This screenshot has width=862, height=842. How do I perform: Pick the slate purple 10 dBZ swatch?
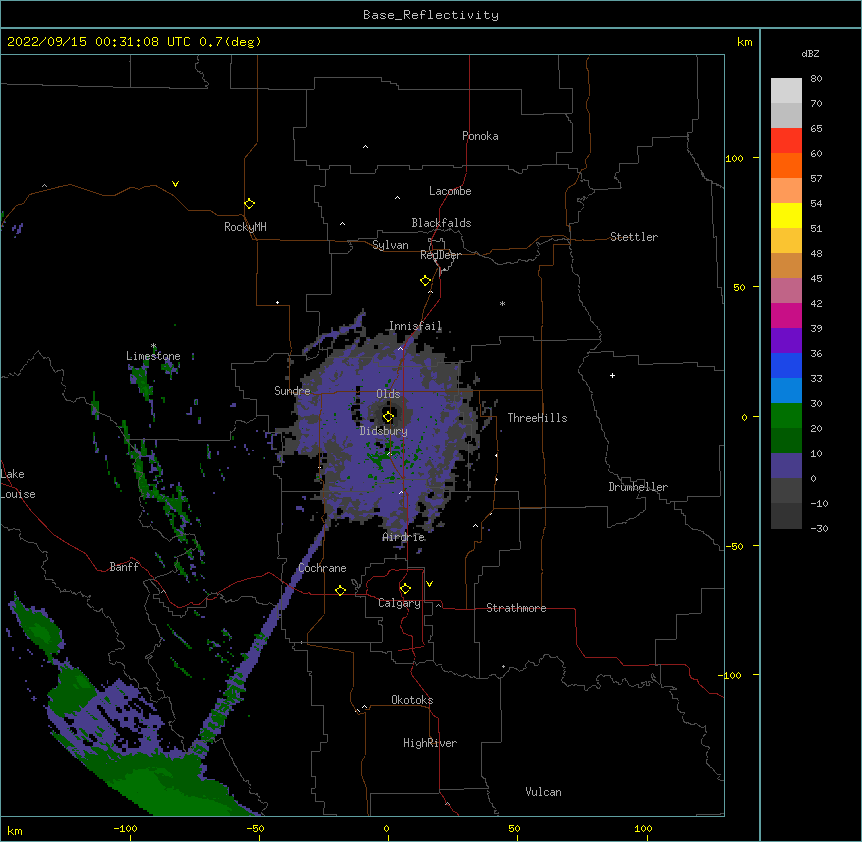tap(786, 466)
